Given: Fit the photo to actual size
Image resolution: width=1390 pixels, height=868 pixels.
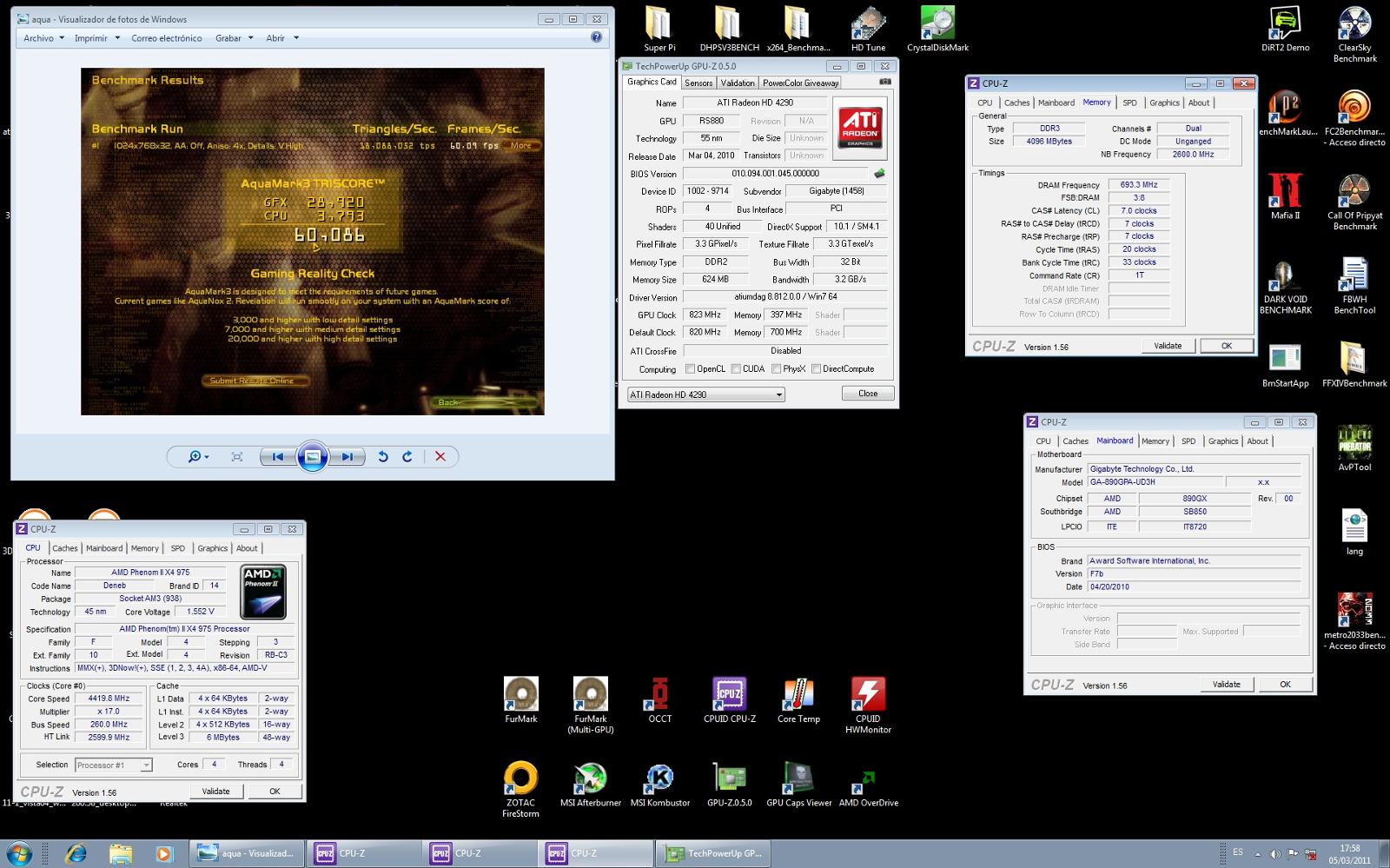Looking at the screenshot, I should (x=237, y=457).
